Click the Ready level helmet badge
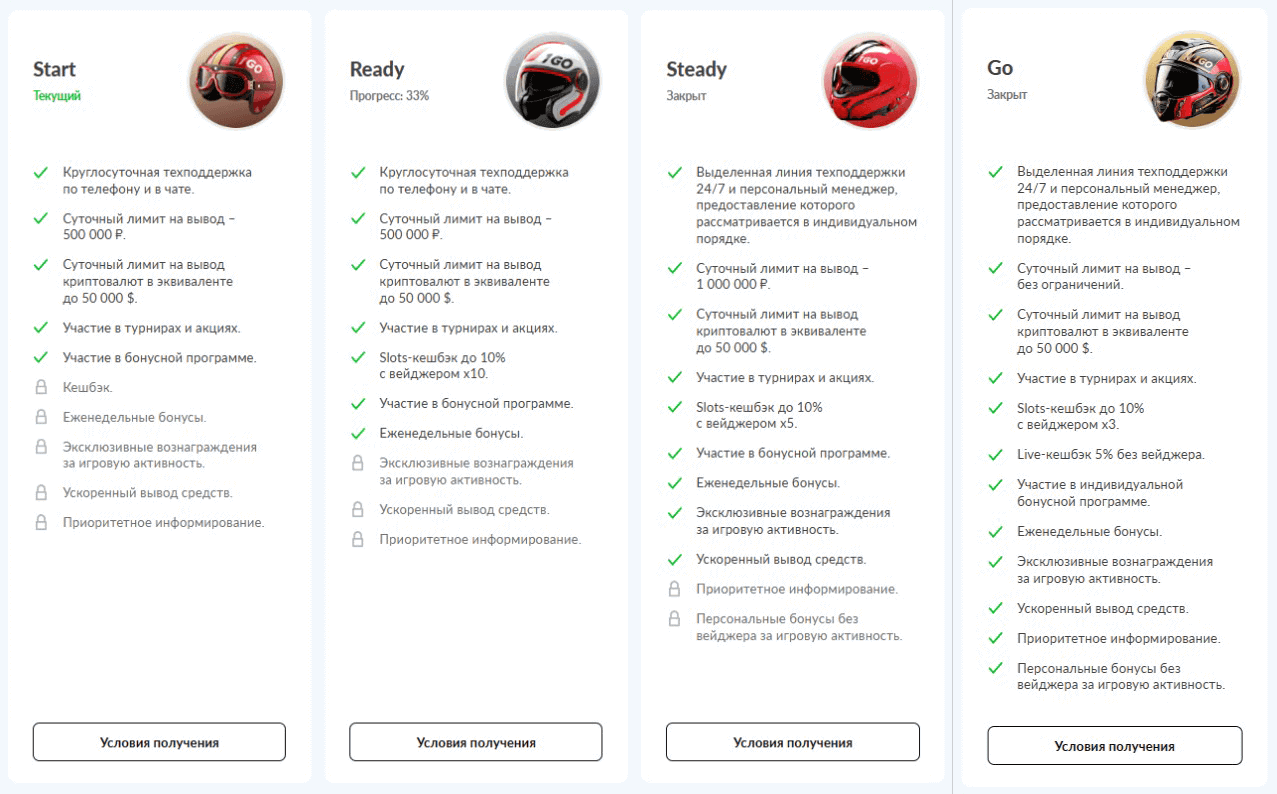The height and width of the screenshot is (794, 1277). coord(553,80)
